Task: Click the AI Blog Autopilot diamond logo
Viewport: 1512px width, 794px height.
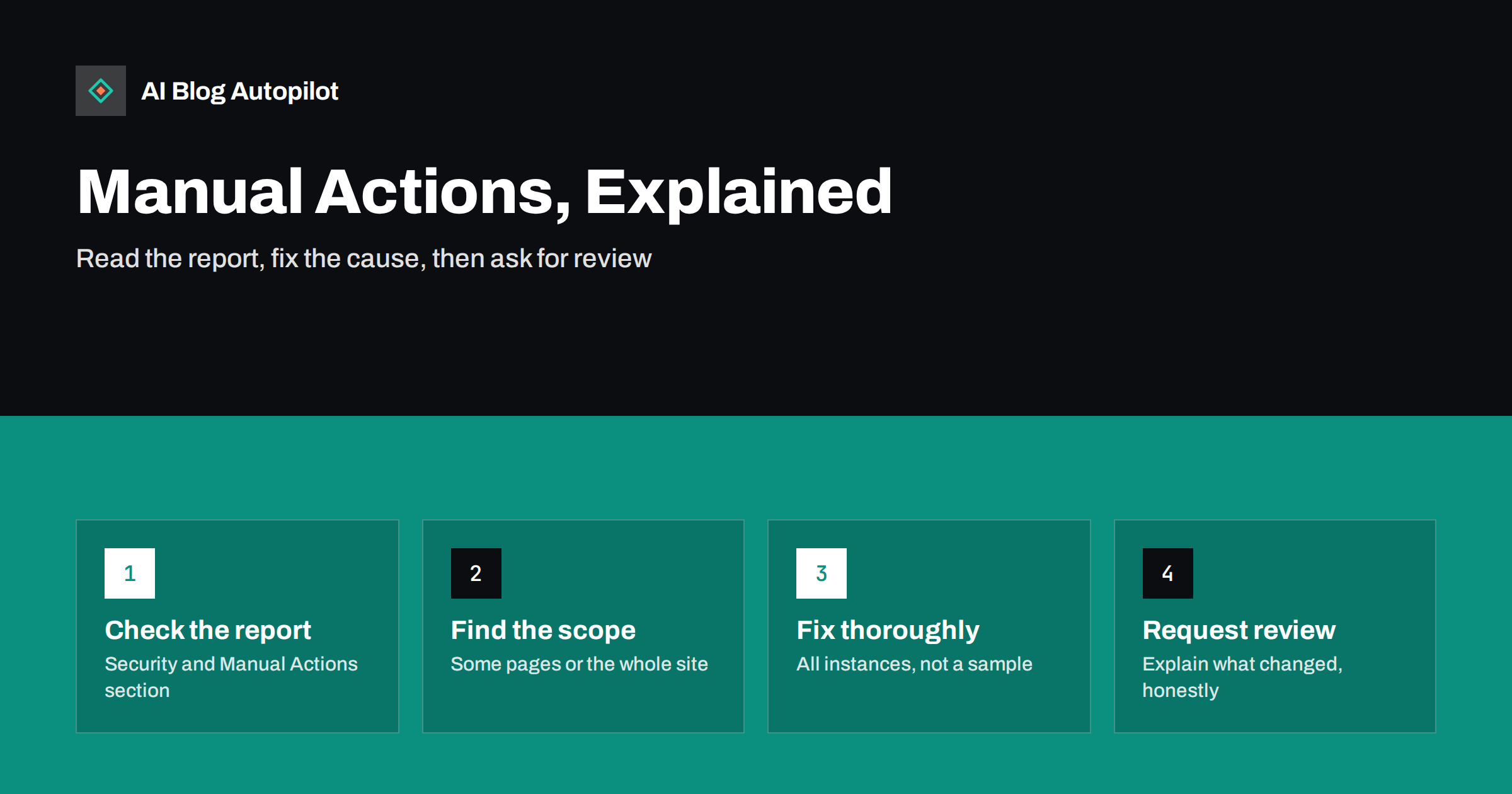Action: [101, 91]
